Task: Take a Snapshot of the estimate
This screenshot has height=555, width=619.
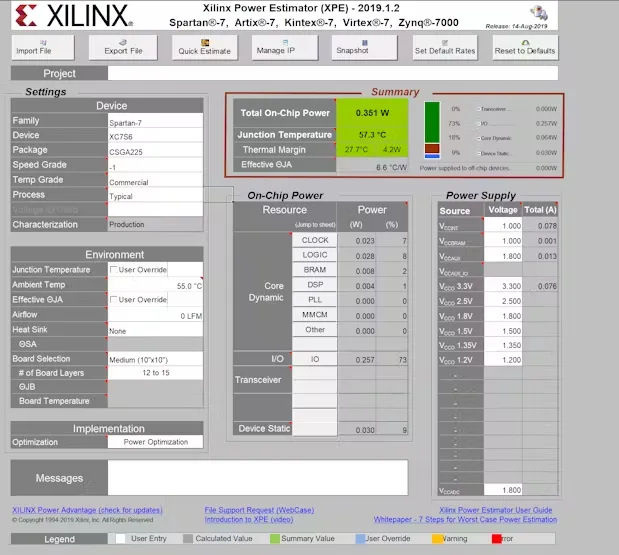Action: pos(364,47)
